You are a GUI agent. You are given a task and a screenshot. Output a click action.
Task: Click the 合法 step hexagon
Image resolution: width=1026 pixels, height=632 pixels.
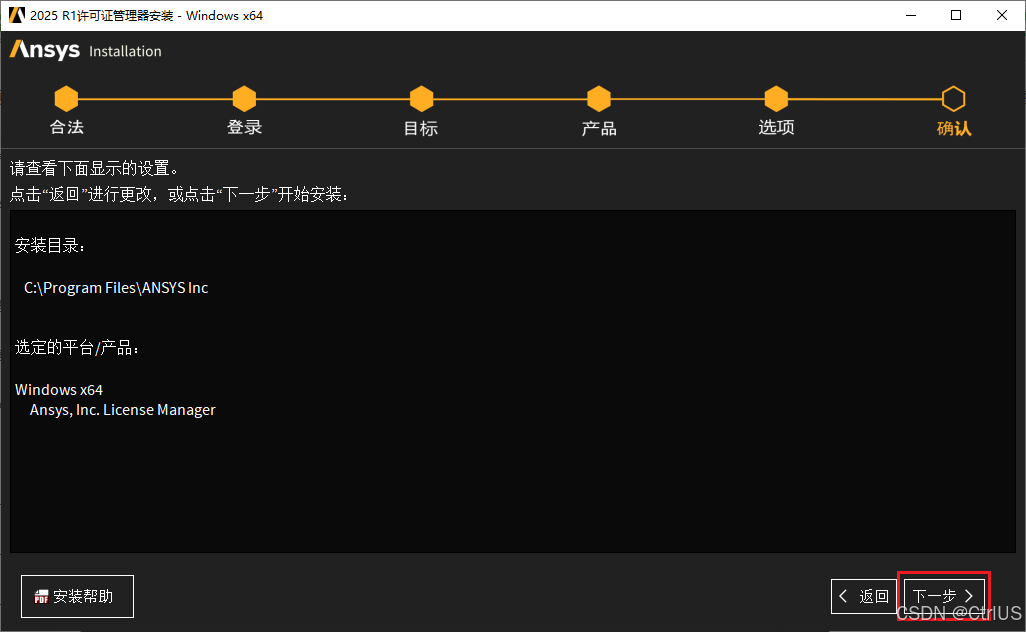point(66,99)
